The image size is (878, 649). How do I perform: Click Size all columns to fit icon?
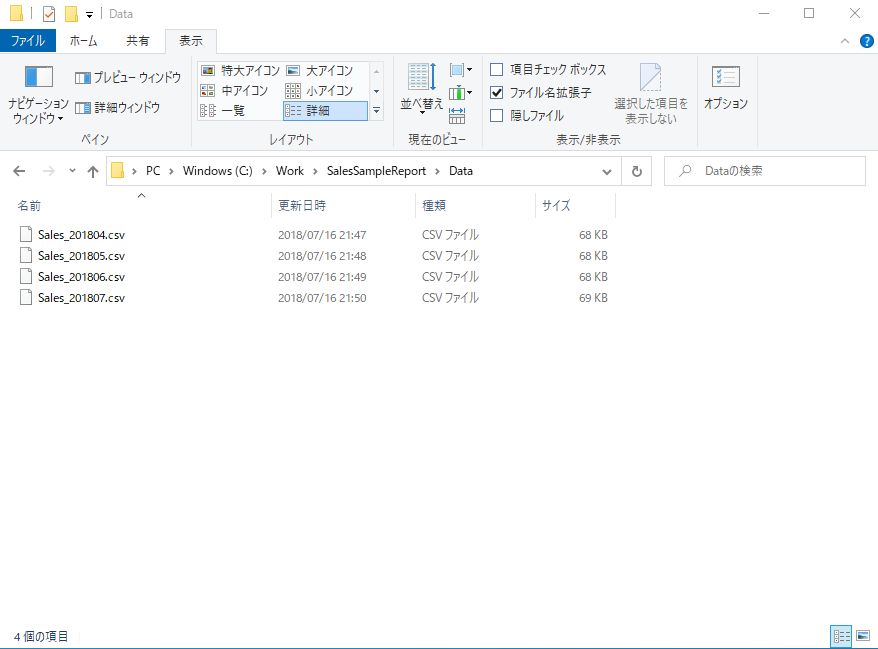457,115
